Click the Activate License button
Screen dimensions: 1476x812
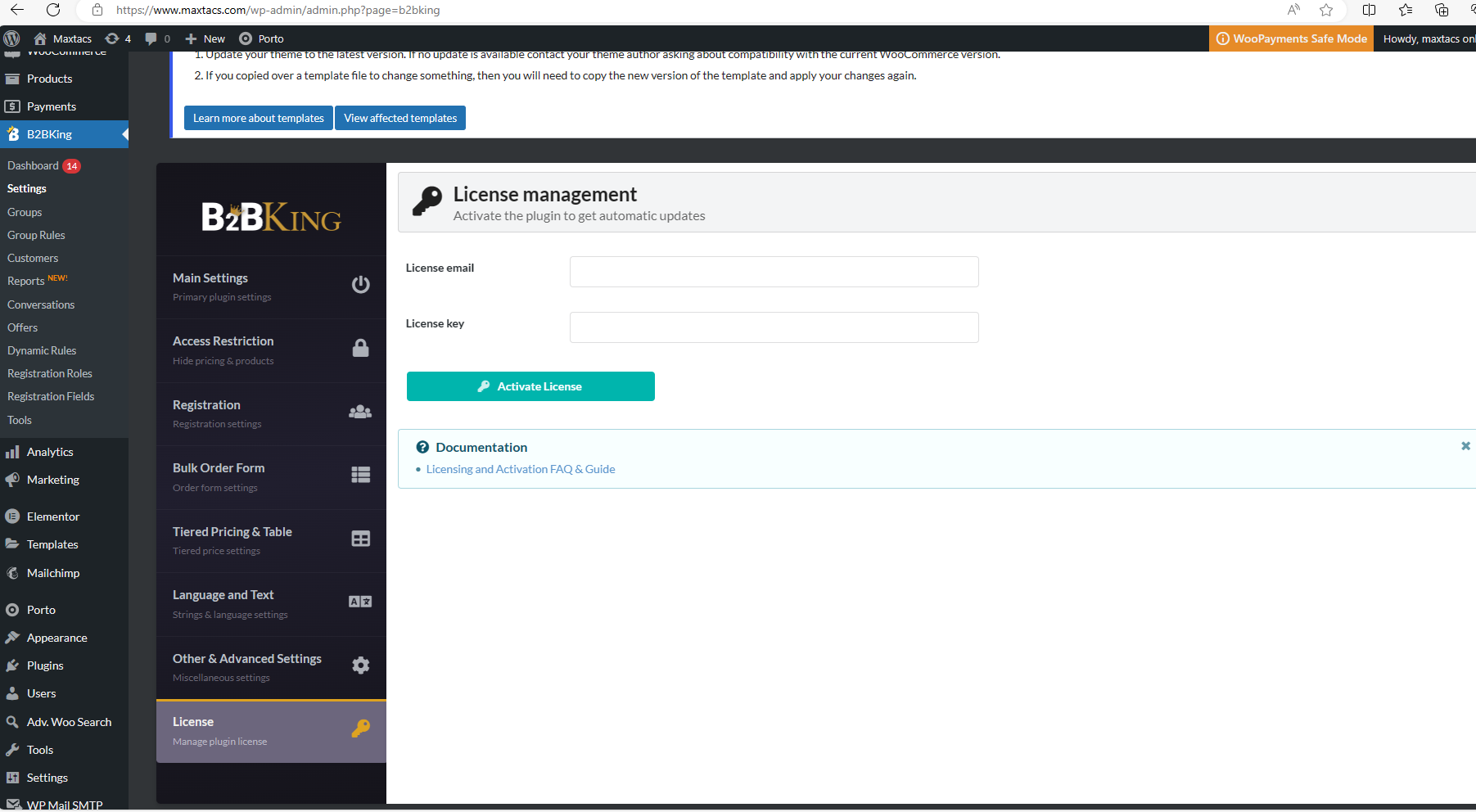pos(530,386)
